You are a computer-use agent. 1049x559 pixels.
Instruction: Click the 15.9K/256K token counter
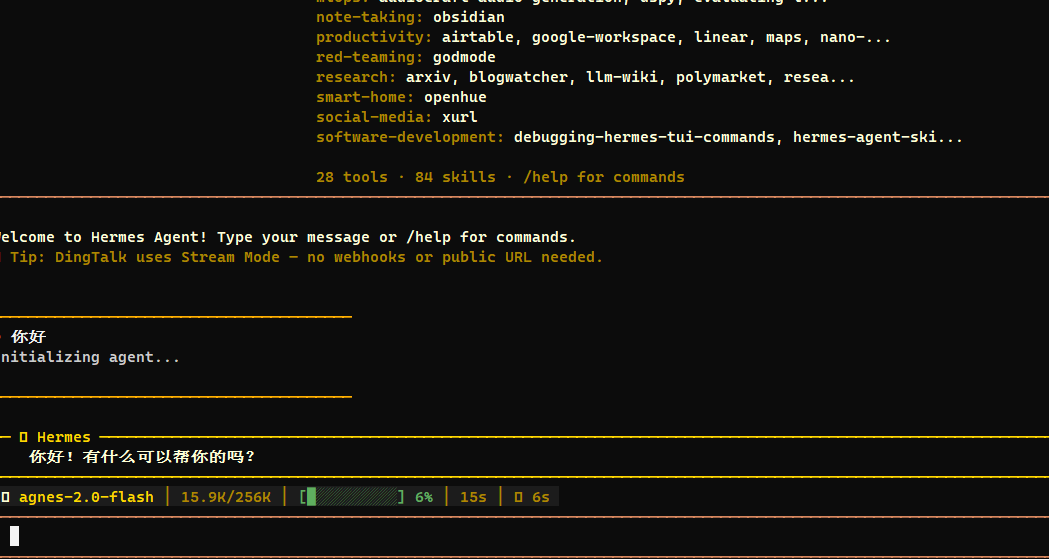(226, 497)
